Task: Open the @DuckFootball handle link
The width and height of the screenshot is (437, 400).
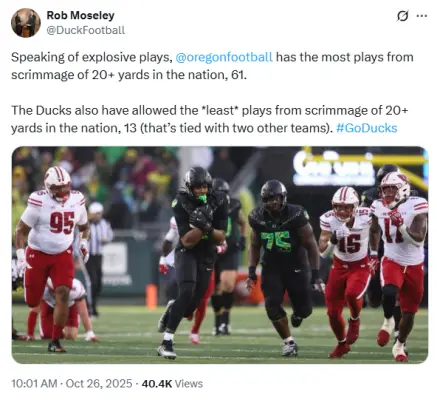Action: point(86,30)
